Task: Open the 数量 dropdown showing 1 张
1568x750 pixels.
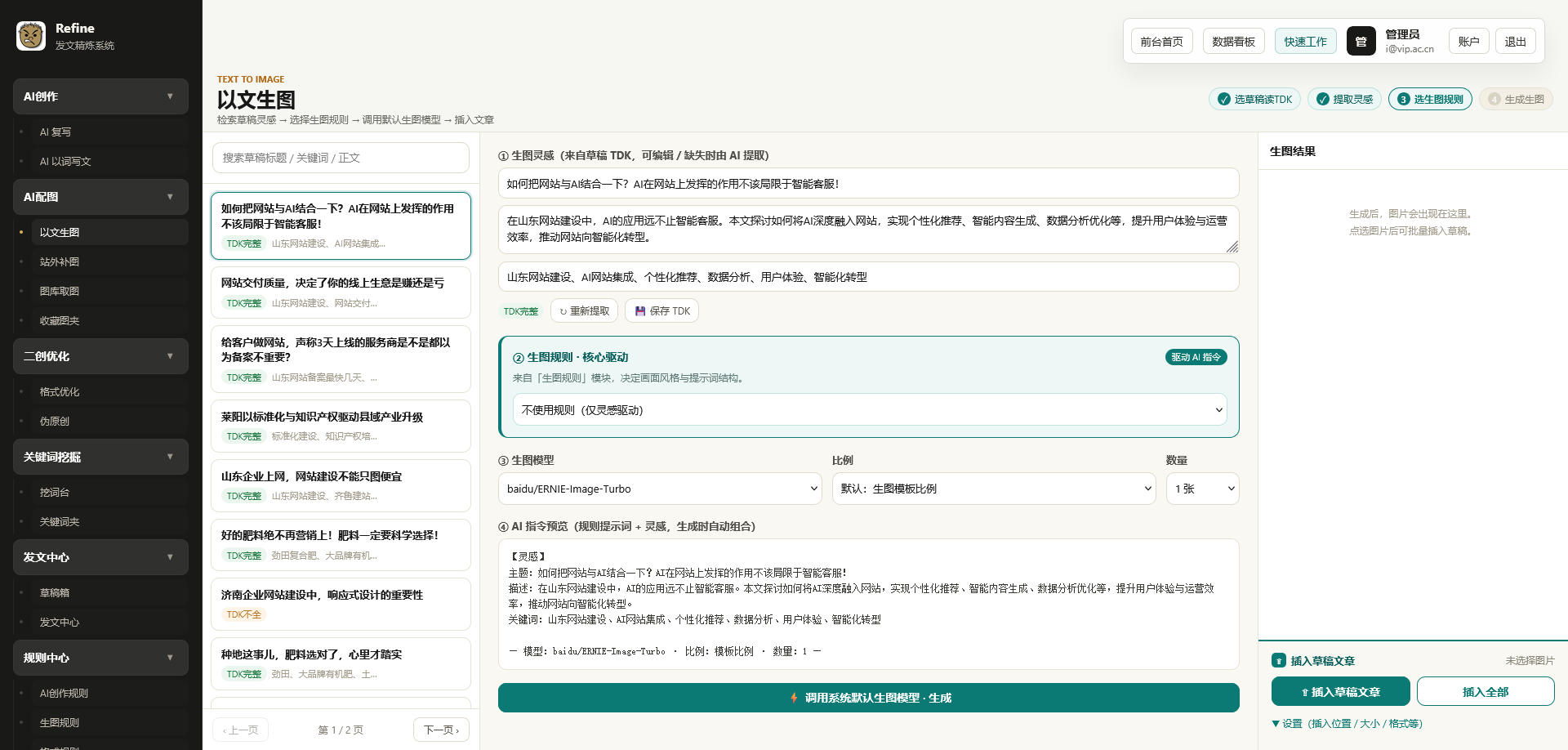Action: click(1202, 489)
